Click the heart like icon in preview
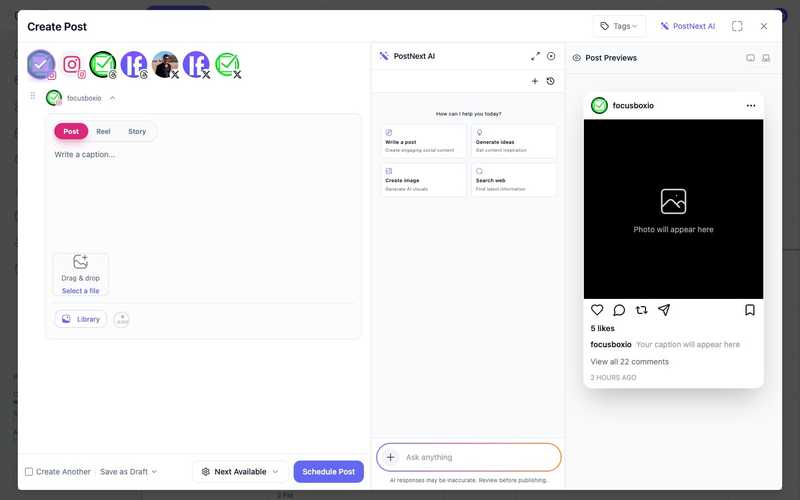The image size is (800, 500). point(597,310)
